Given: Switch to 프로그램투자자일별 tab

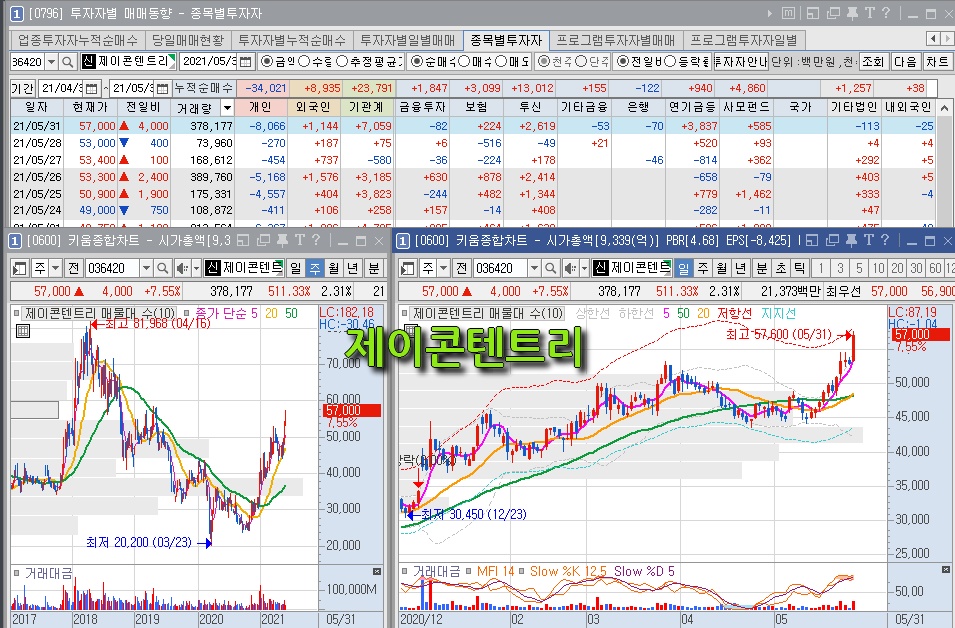Looking at the screenshot, I should (x=744, y=40).
